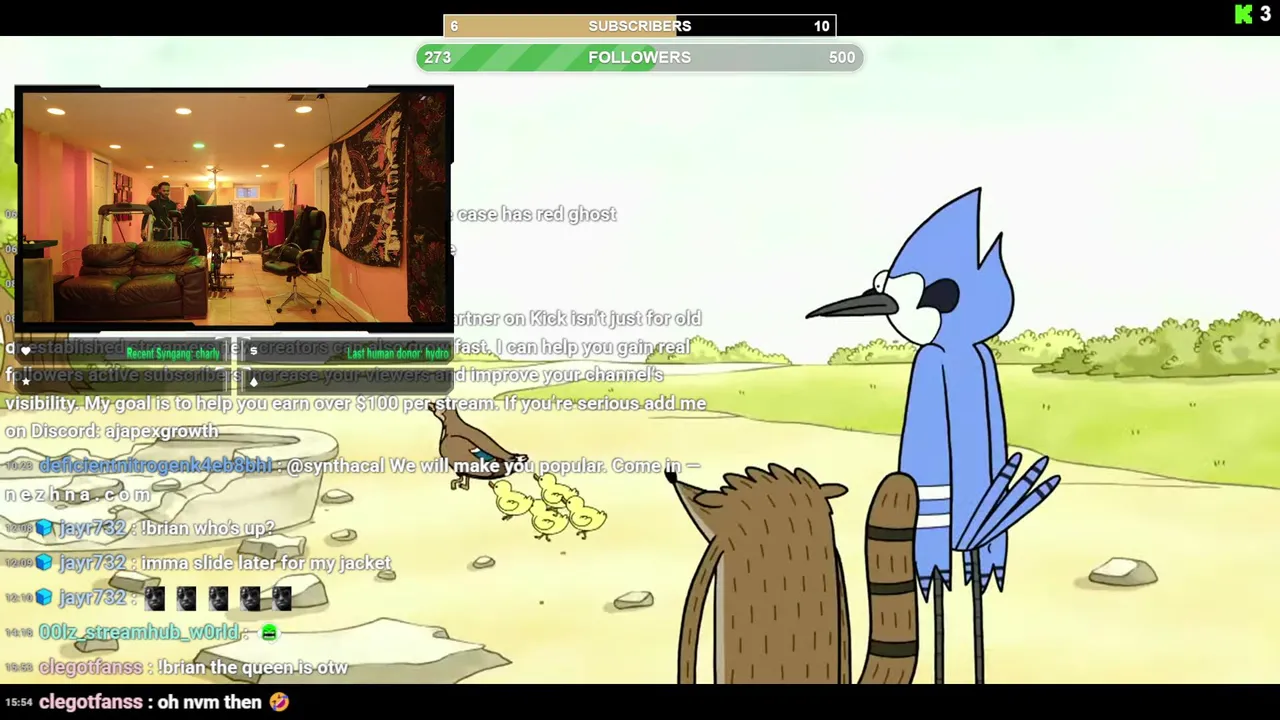Click cube badge on jayr732's face-emote message
Viewport: 1280px width, 720px height.
(x=44, y=598)
